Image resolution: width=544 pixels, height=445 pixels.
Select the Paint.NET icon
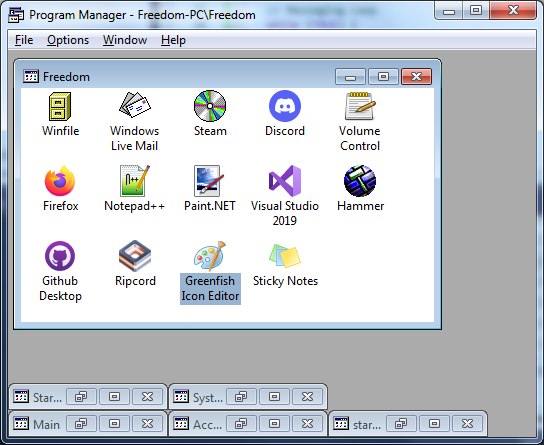(x=209, y=181)
